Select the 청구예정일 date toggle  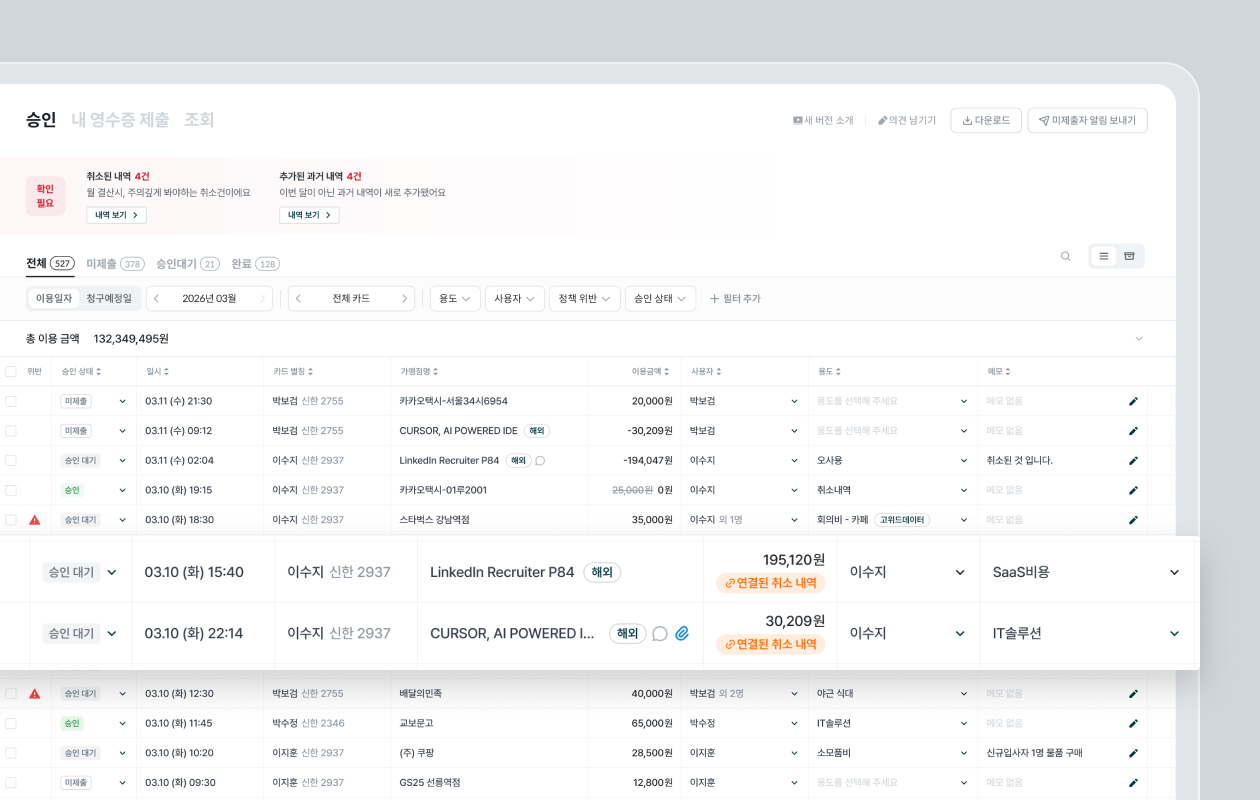click(x=108, y=298)
